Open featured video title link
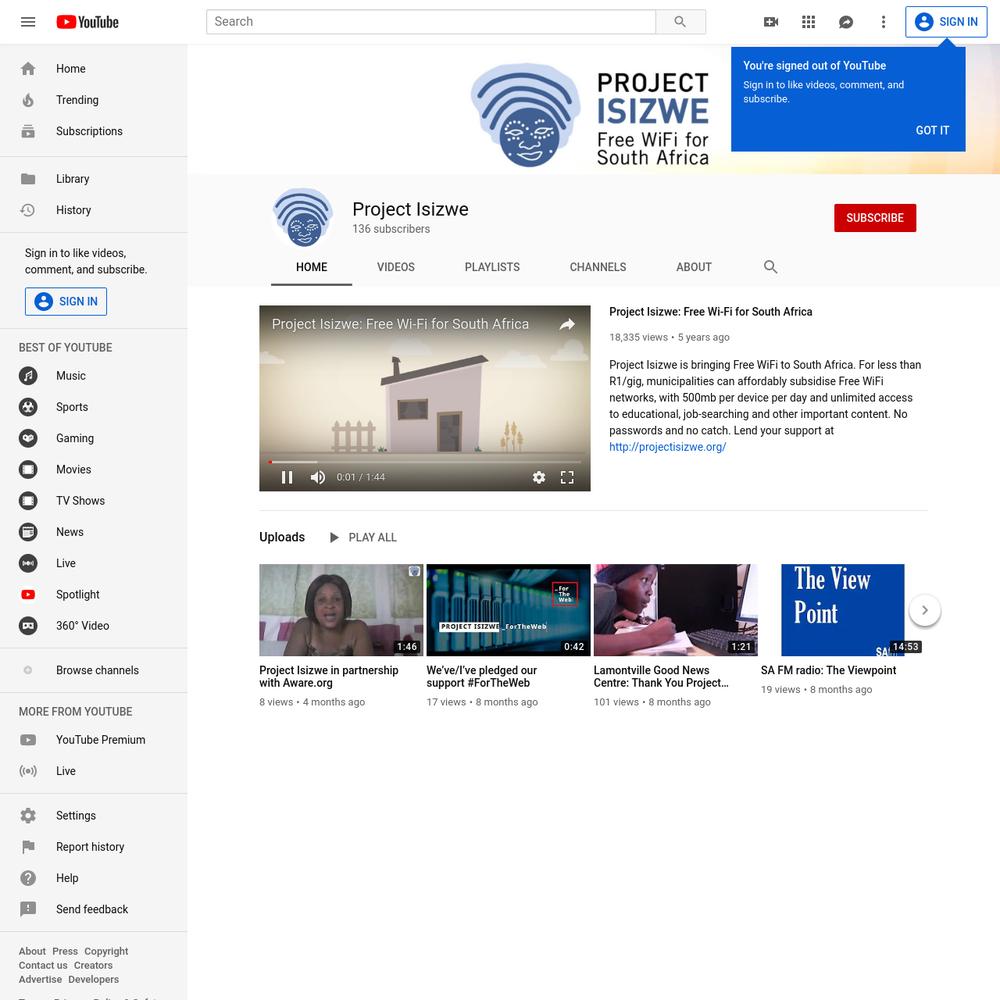This screenshot has height=1000, width=1000. point(710,312)
